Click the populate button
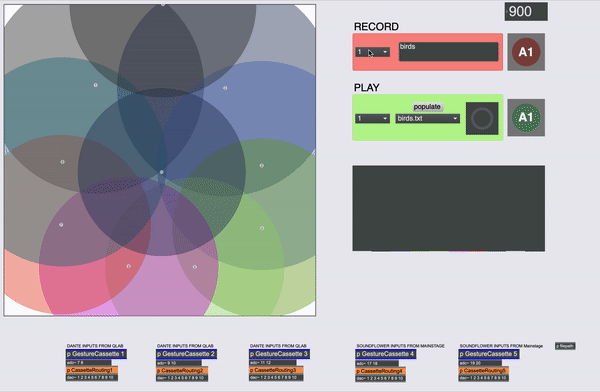Image resolution: width=600 pixels, height=392 pixels. 427,107
